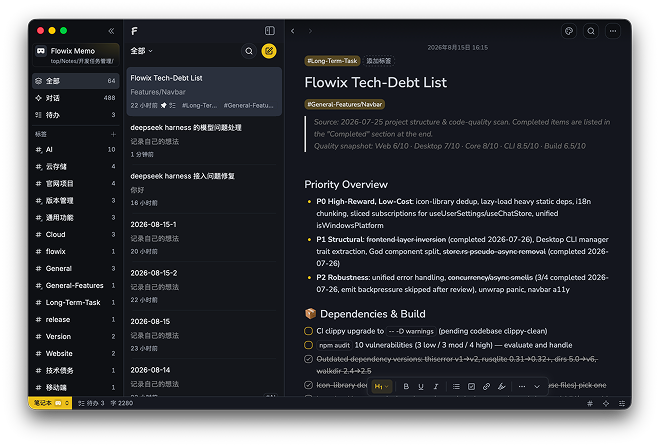Image resolution: width=660 pixels, height=447 pixels.
Task: Click the sparkle AI icon in status bar
Action: 606,403
